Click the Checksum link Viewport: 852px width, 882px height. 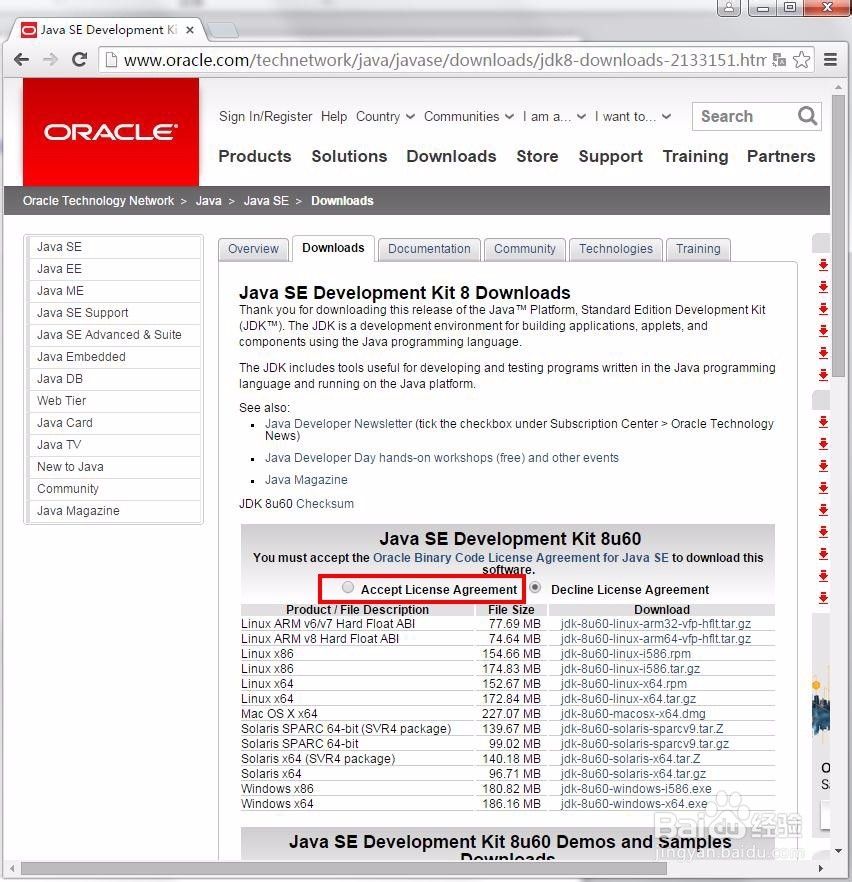325,503
